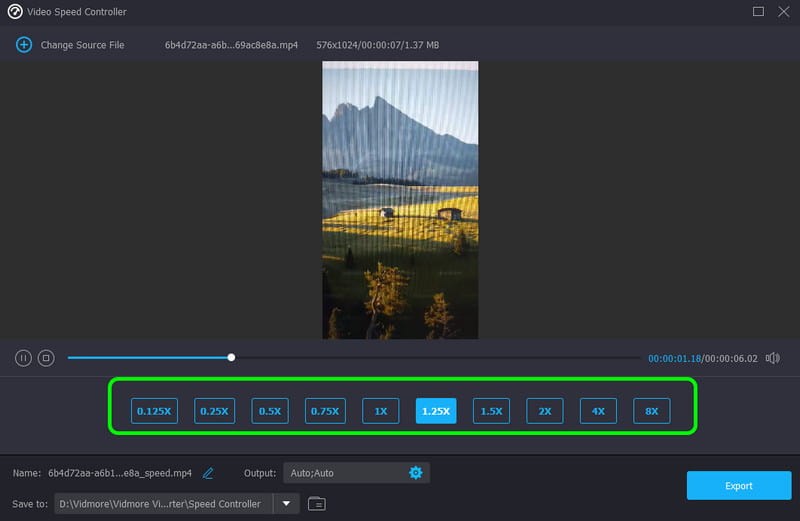Select the 1.5X speed option

491,411
